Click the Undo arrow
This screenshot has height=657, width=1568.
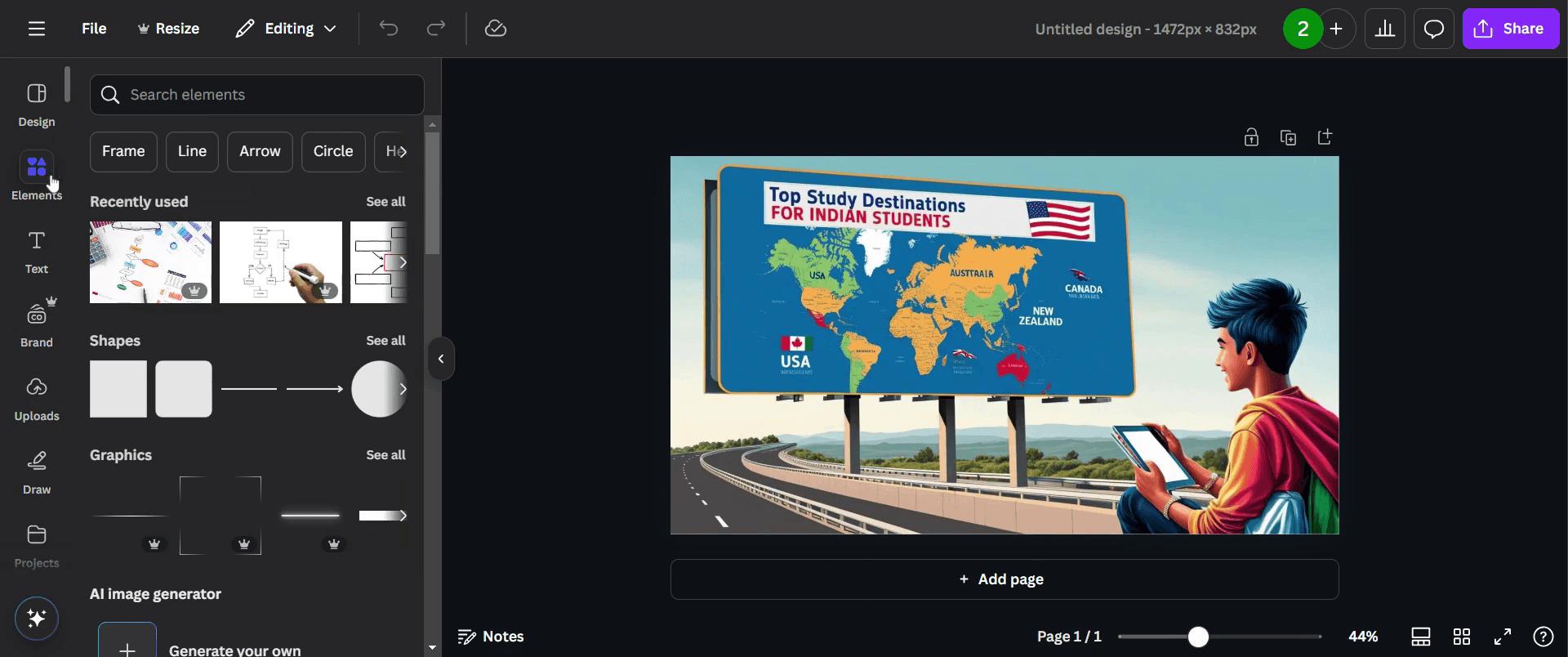click(389, 29)
